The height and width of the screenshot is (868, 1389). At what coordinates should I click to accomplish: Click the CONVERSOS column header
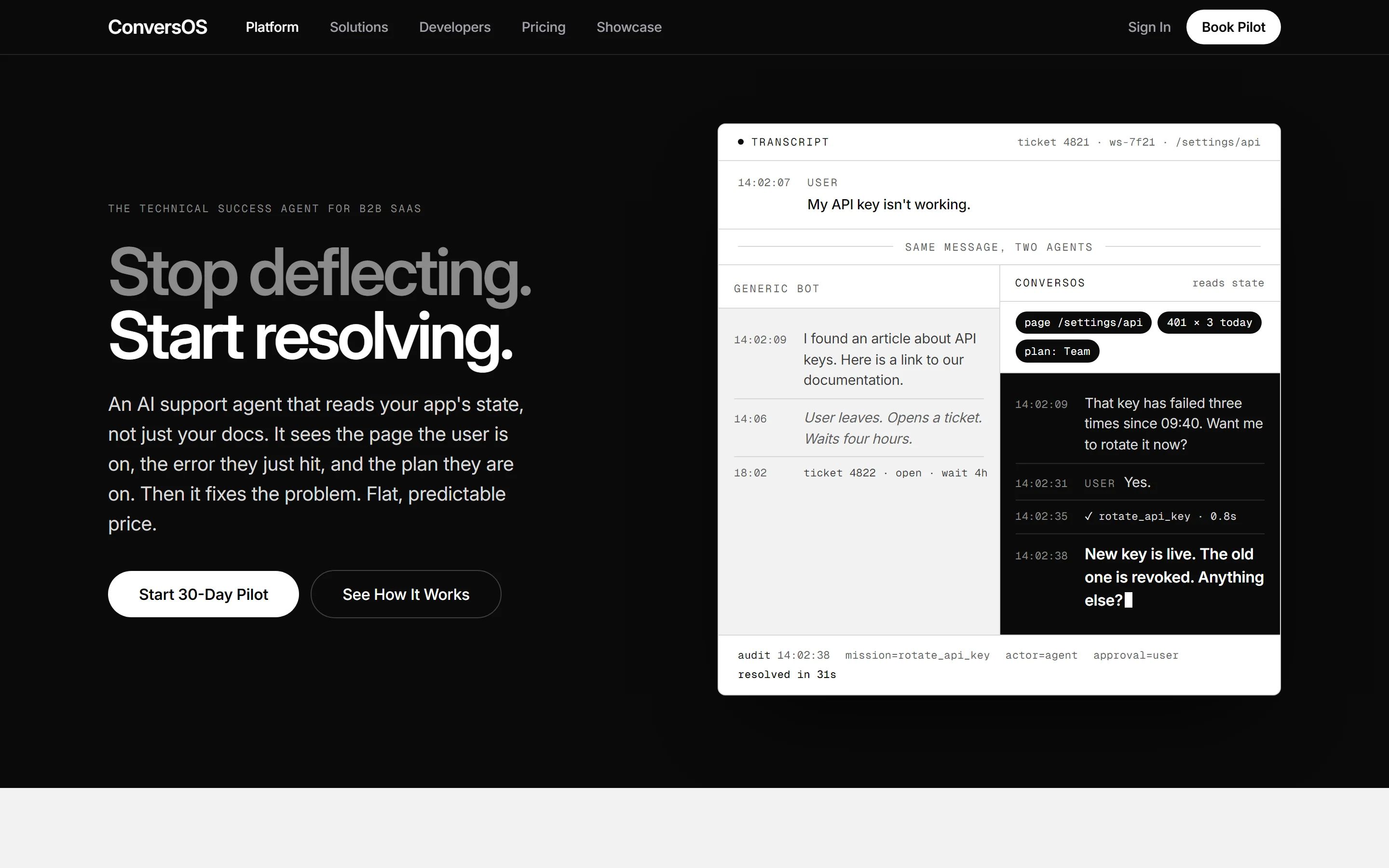[1050, 283]
